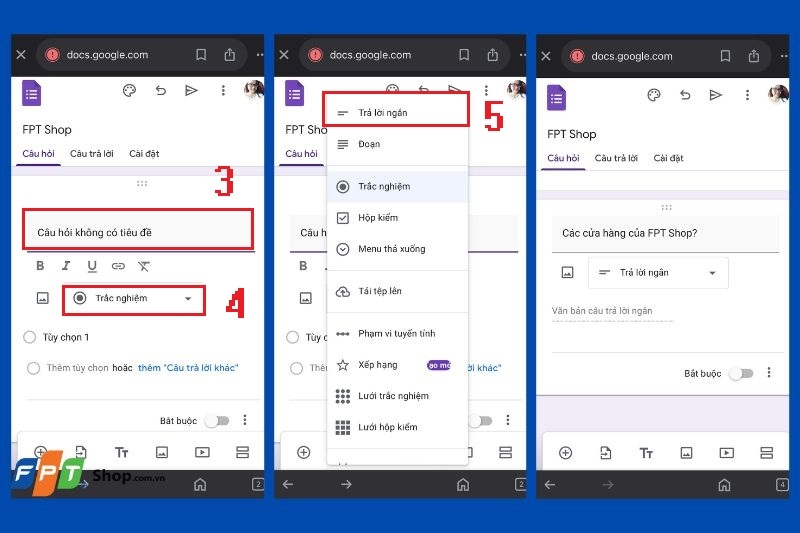Click the Thêm tùy chọn radio circle in the left phone

[34, 368]
